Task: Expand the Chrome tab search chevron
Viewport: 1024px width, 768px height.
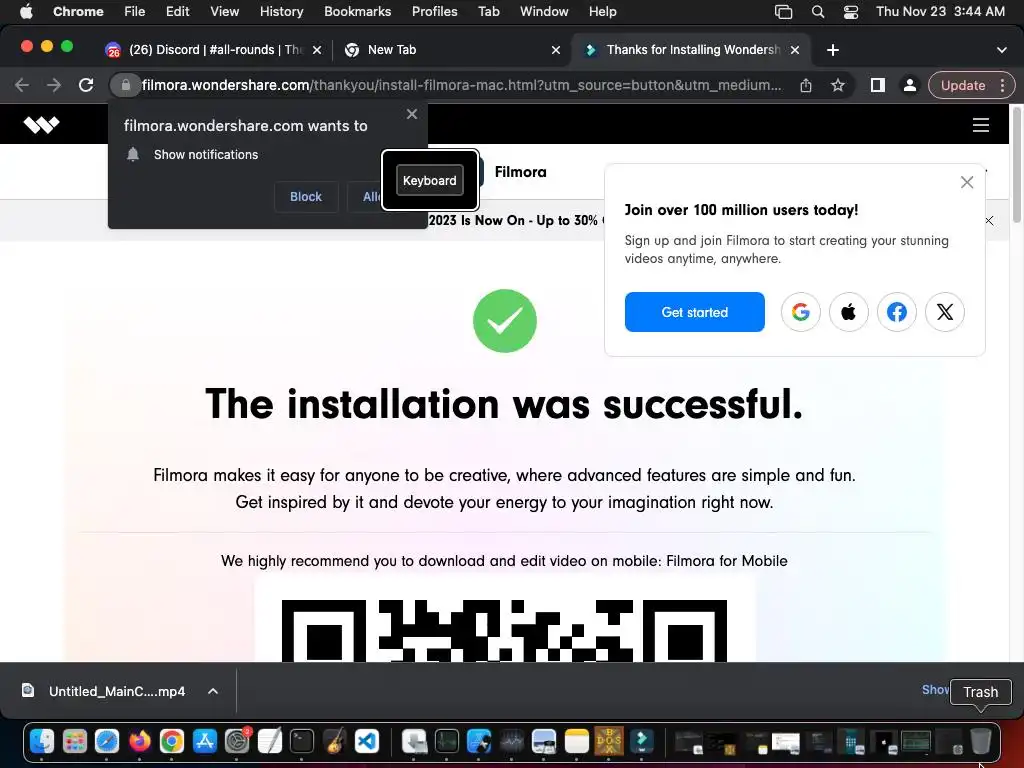Action: point(1002,50)
